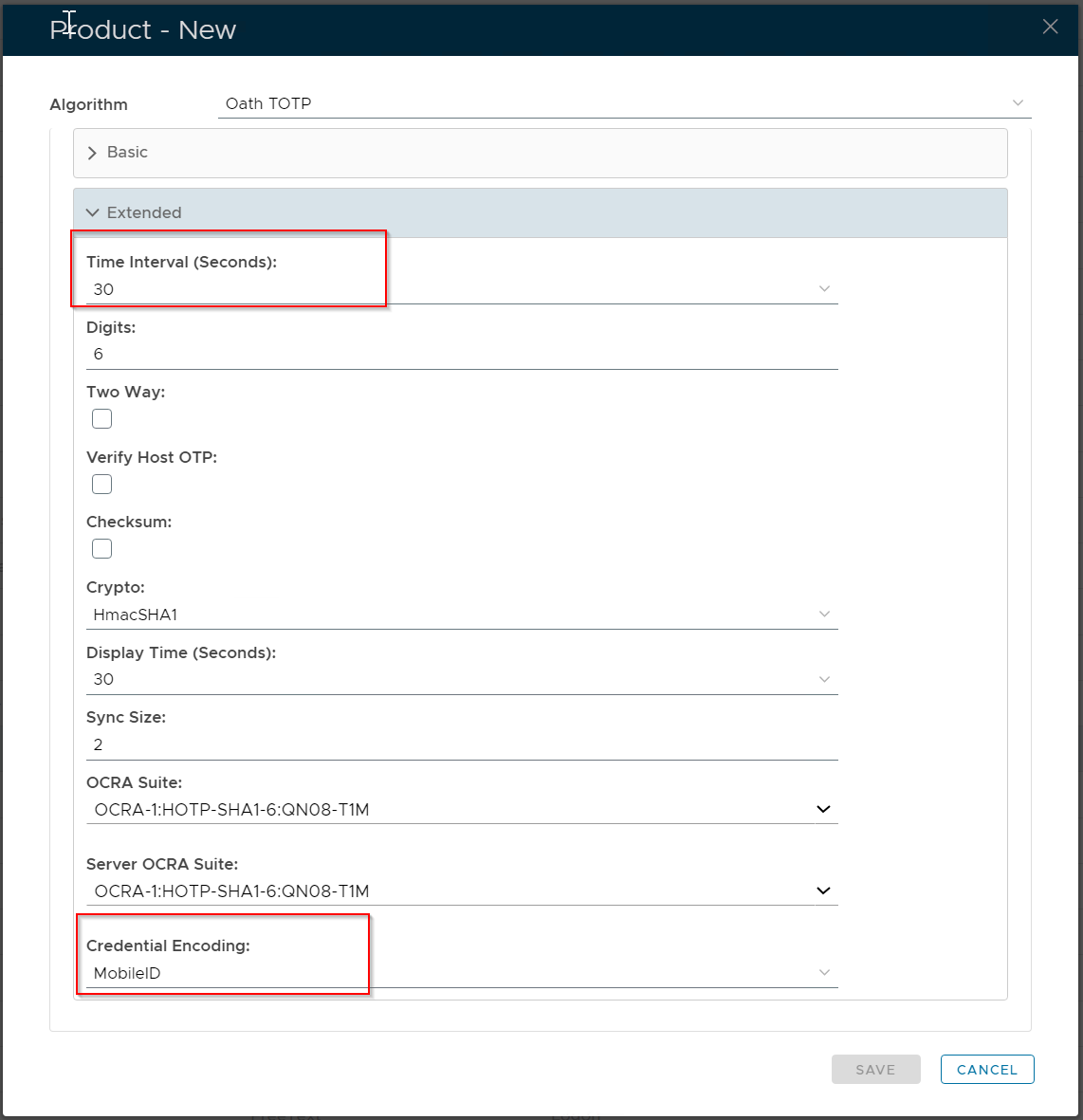Open the OCRA Suite dropdown arrow
This screenshot has height=1120, width=1083.
[x=823, y=809]
